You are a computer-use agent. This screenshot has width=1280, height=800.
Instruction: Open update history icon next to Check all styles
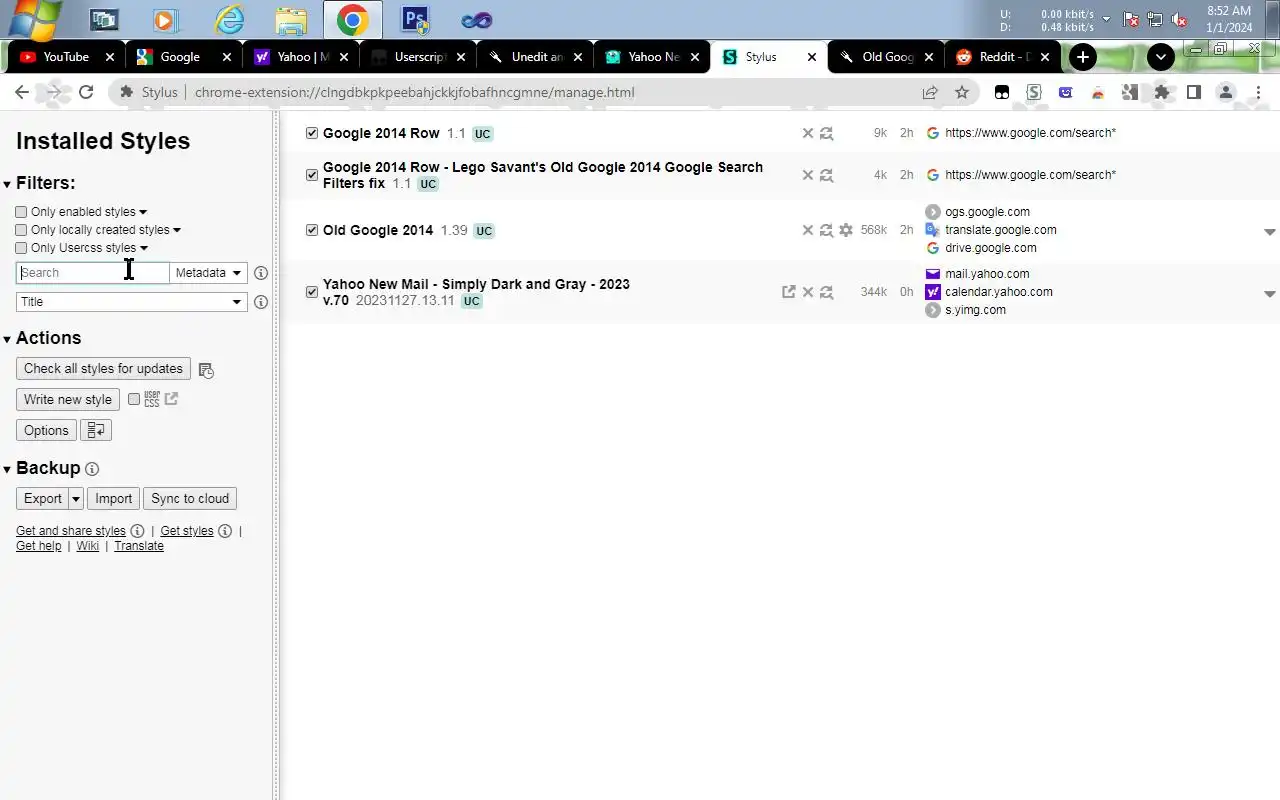click(206, 370)
